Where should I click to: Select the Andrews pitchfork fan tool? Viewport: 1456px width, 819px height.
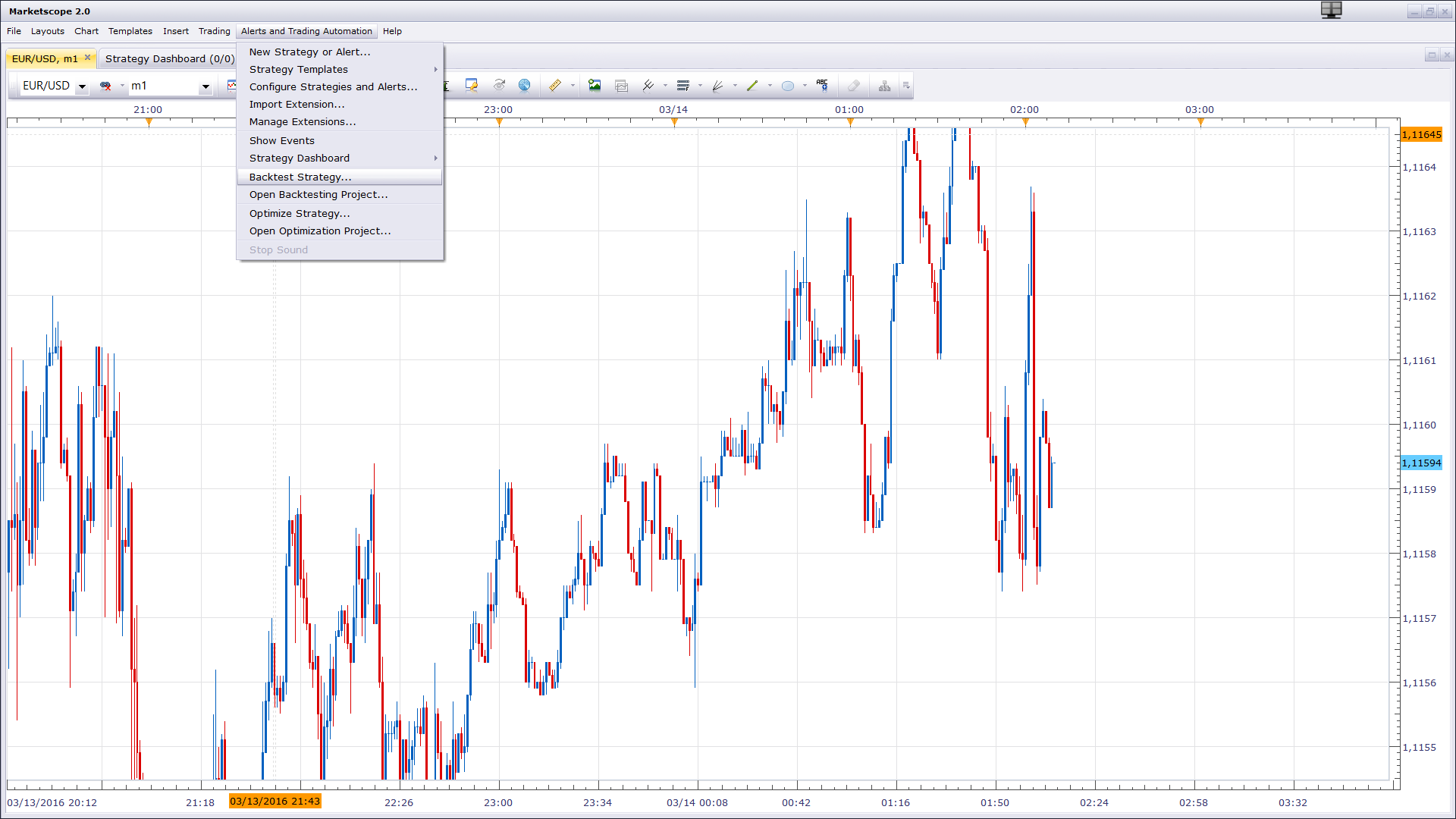tap(718, 86)
